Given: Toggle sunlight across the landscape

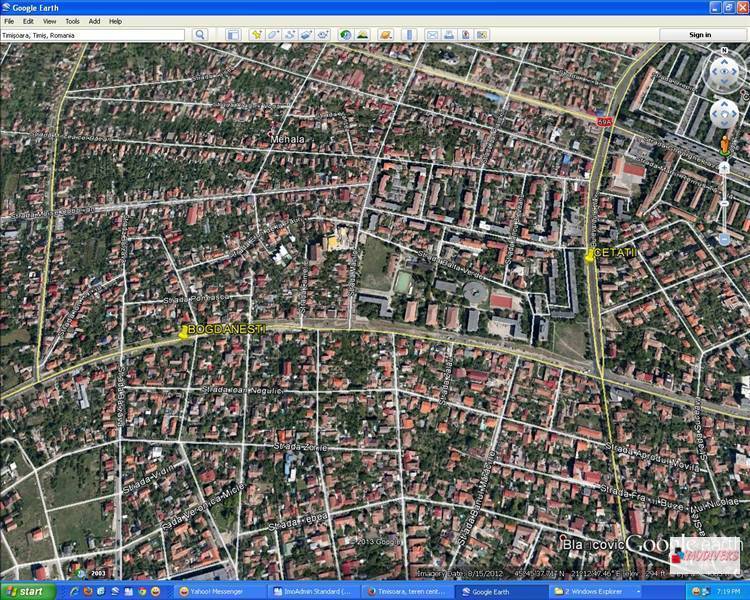Looking at the screenshot, I should [362, 35].
